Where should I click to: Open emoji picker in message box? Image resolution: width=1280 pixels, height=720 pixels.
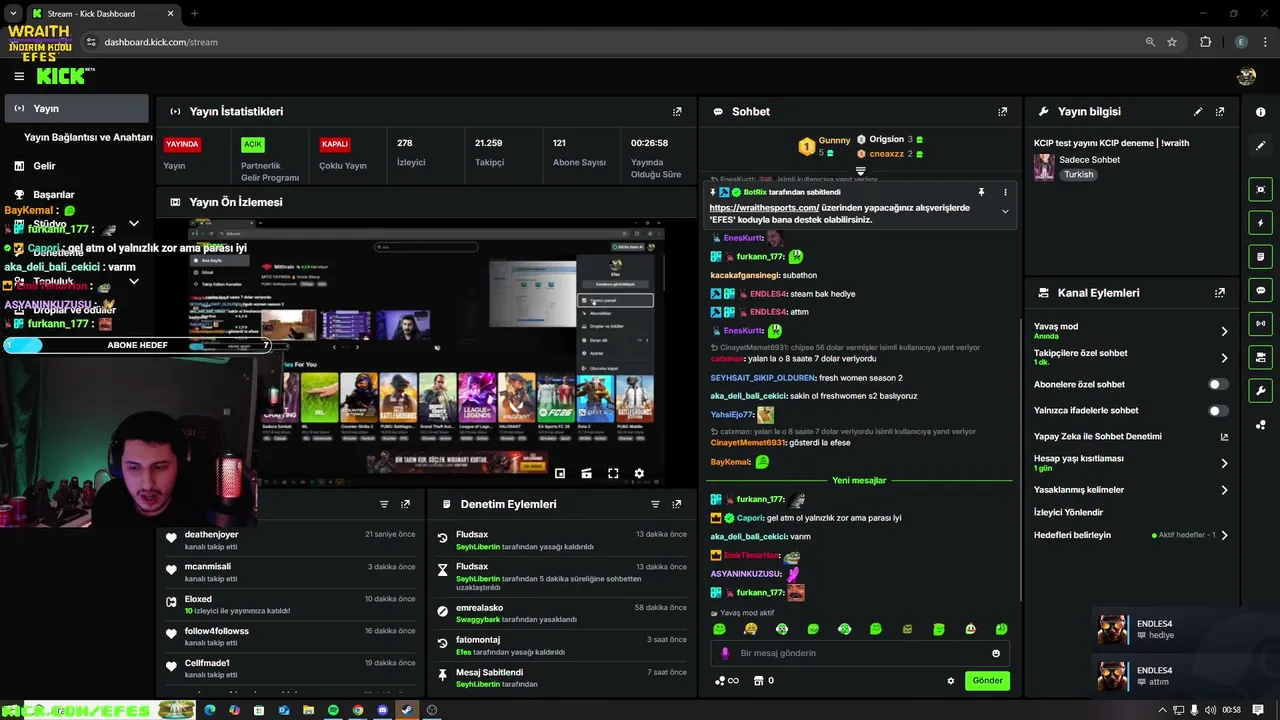[x=996, y=653]
